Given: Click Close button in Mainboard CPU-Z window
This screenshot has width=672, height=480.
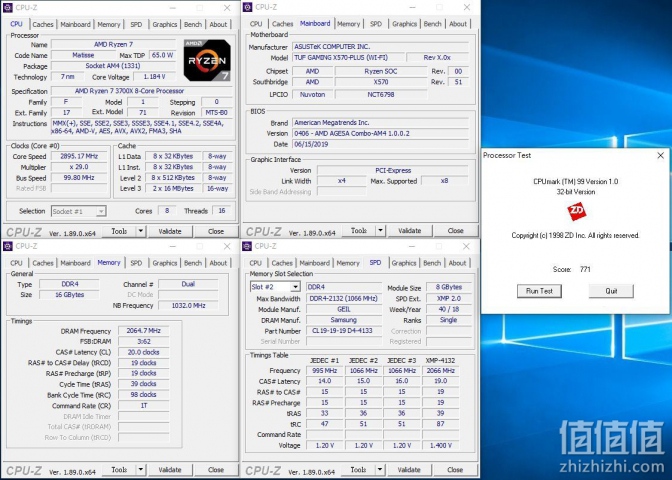Looking at the screenshot, I should click(456, 231).
